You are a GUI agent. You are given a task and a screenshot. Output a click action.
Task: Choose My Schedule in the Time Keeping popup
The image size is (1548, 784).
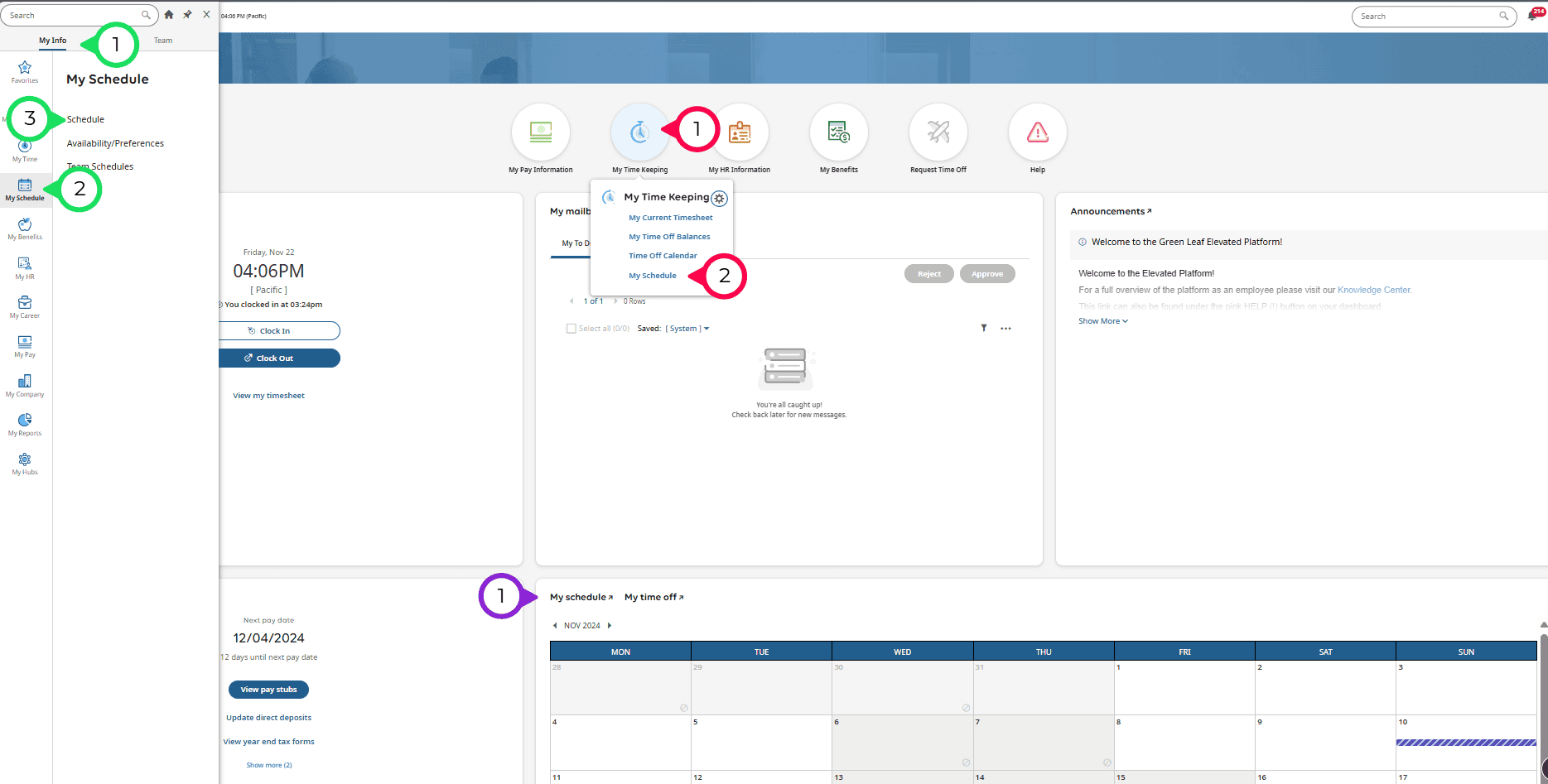(653, 276)
